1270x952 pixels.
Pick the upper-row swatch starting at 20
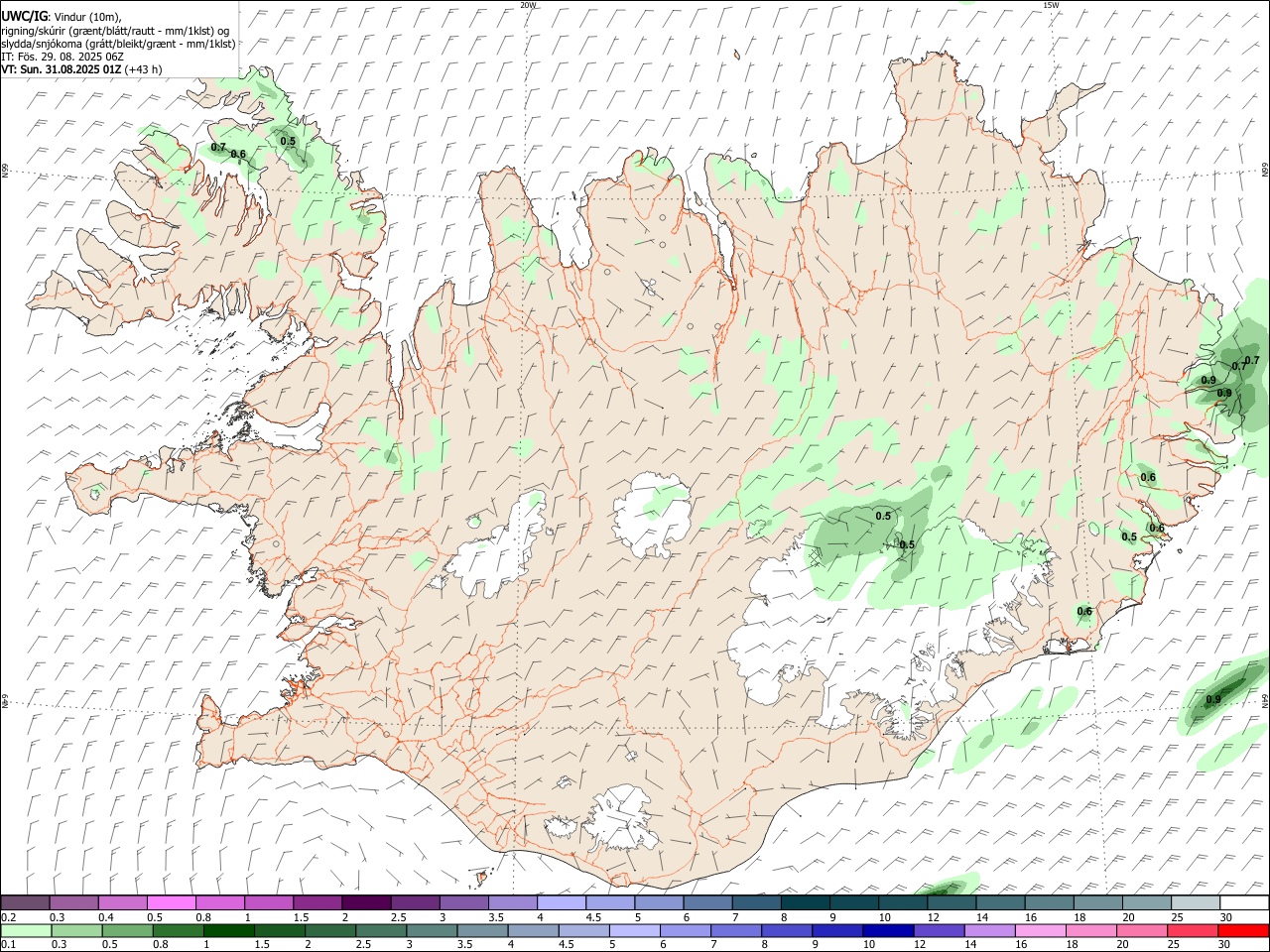[x=1145, y=902]
